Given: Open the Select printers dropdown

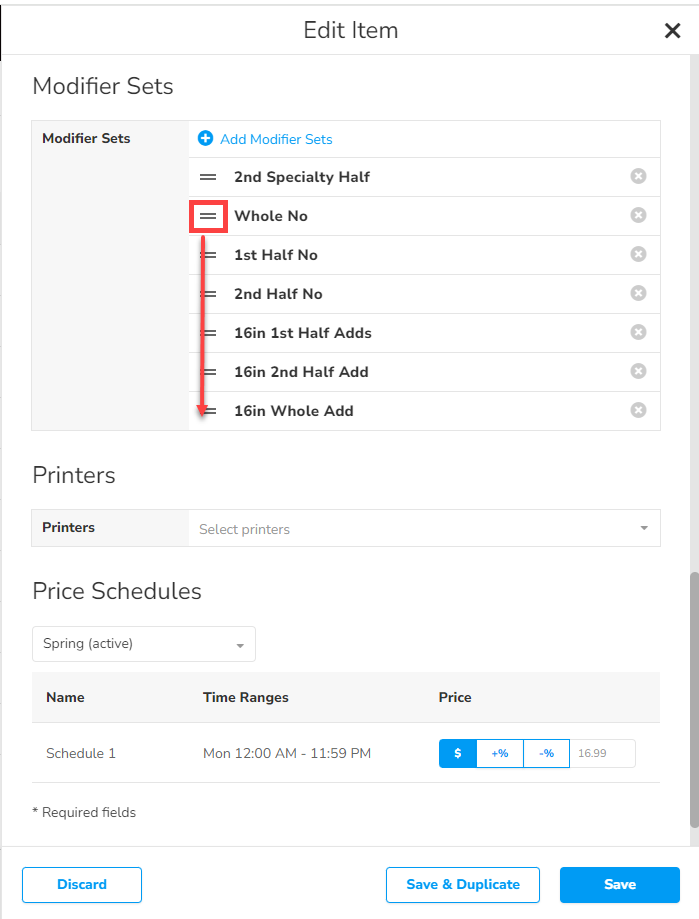Looking at the screenshot, I should (x=424, y=529).
